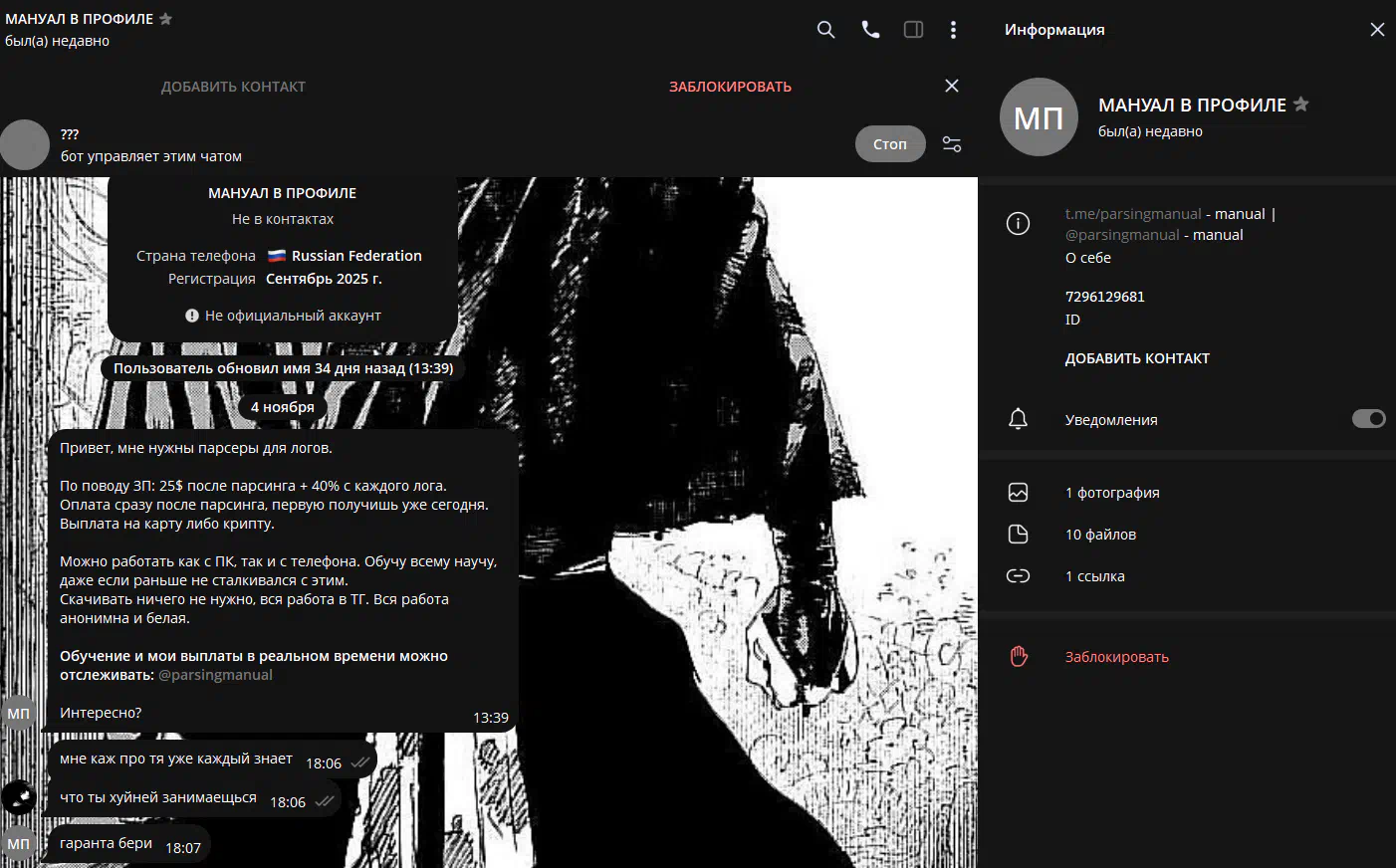
Task: Click the bot settings sliders icon
Action: [952, 144]
